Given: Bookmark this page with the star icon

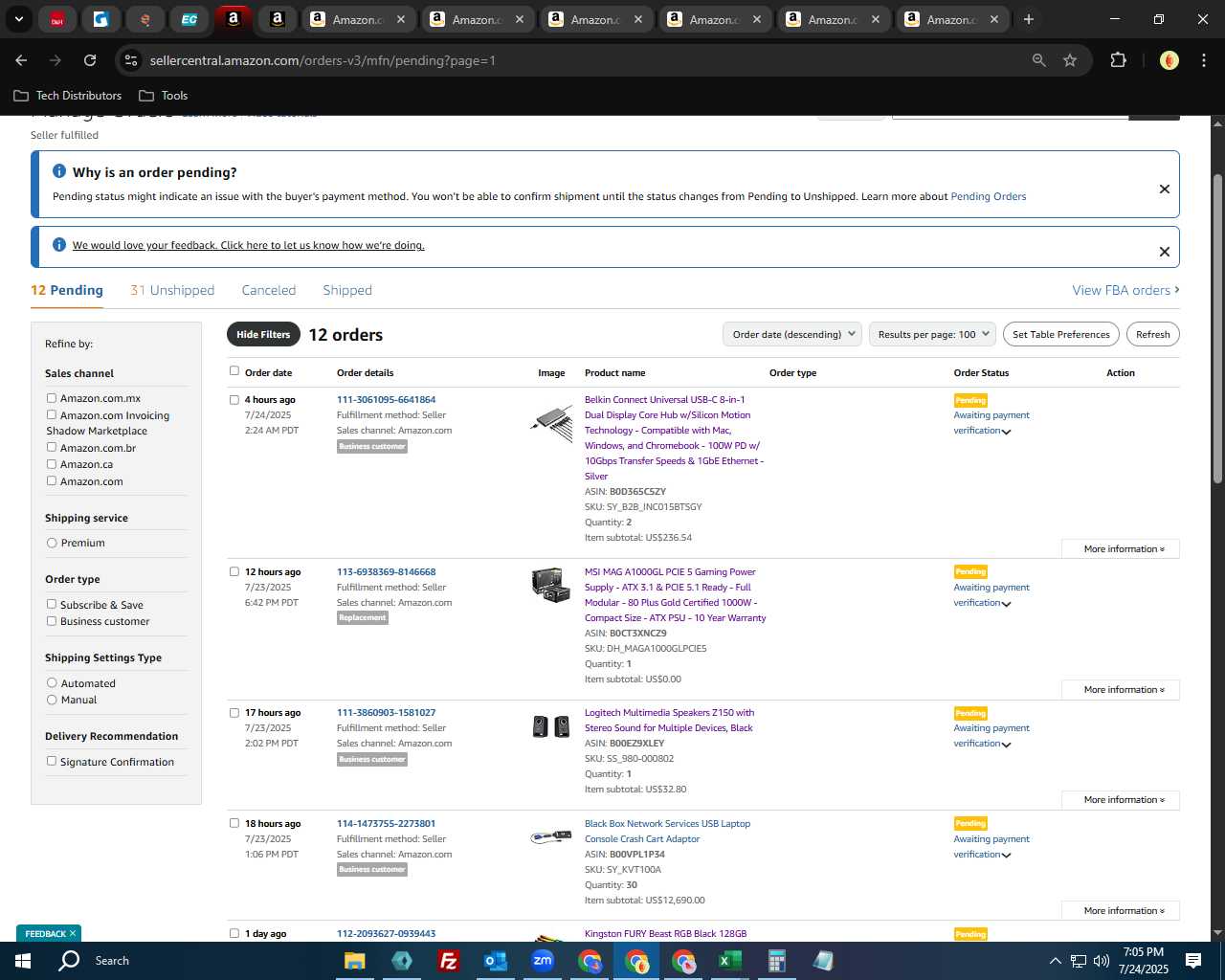Looking at the screenshot, I should 1070,60.
